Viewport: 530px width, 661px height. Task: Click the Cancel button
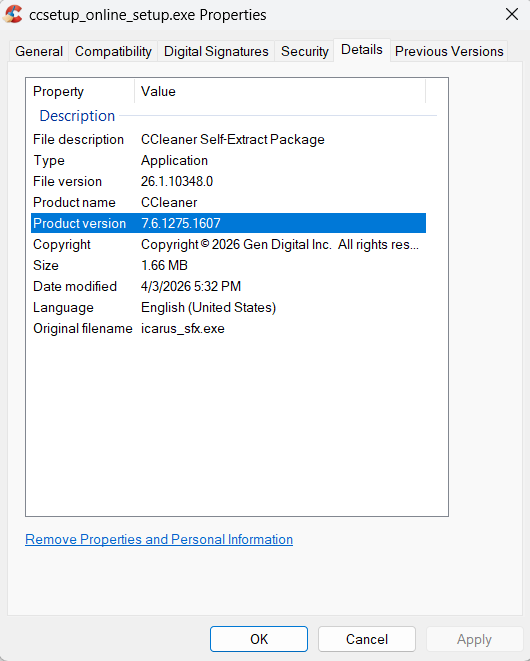[x=367, y=639]
